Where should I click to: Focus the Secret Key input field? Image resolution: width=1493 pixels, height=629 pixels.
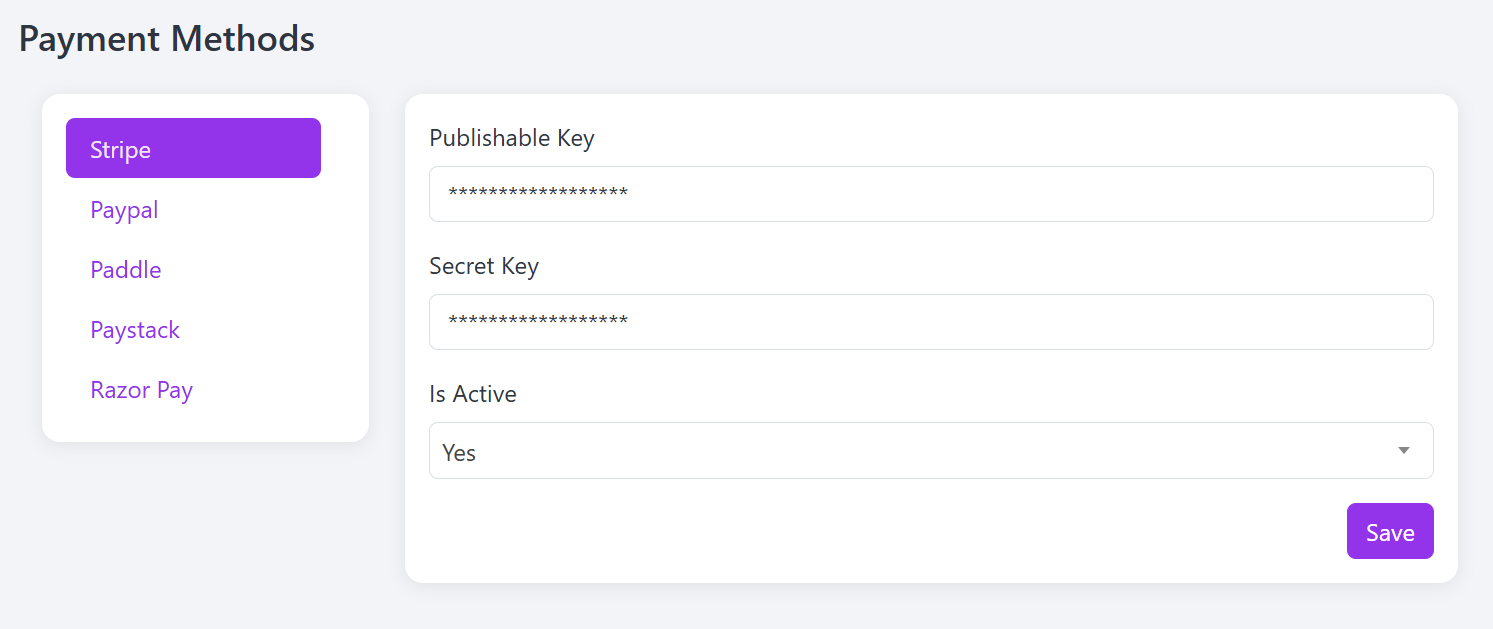point(931,322)
